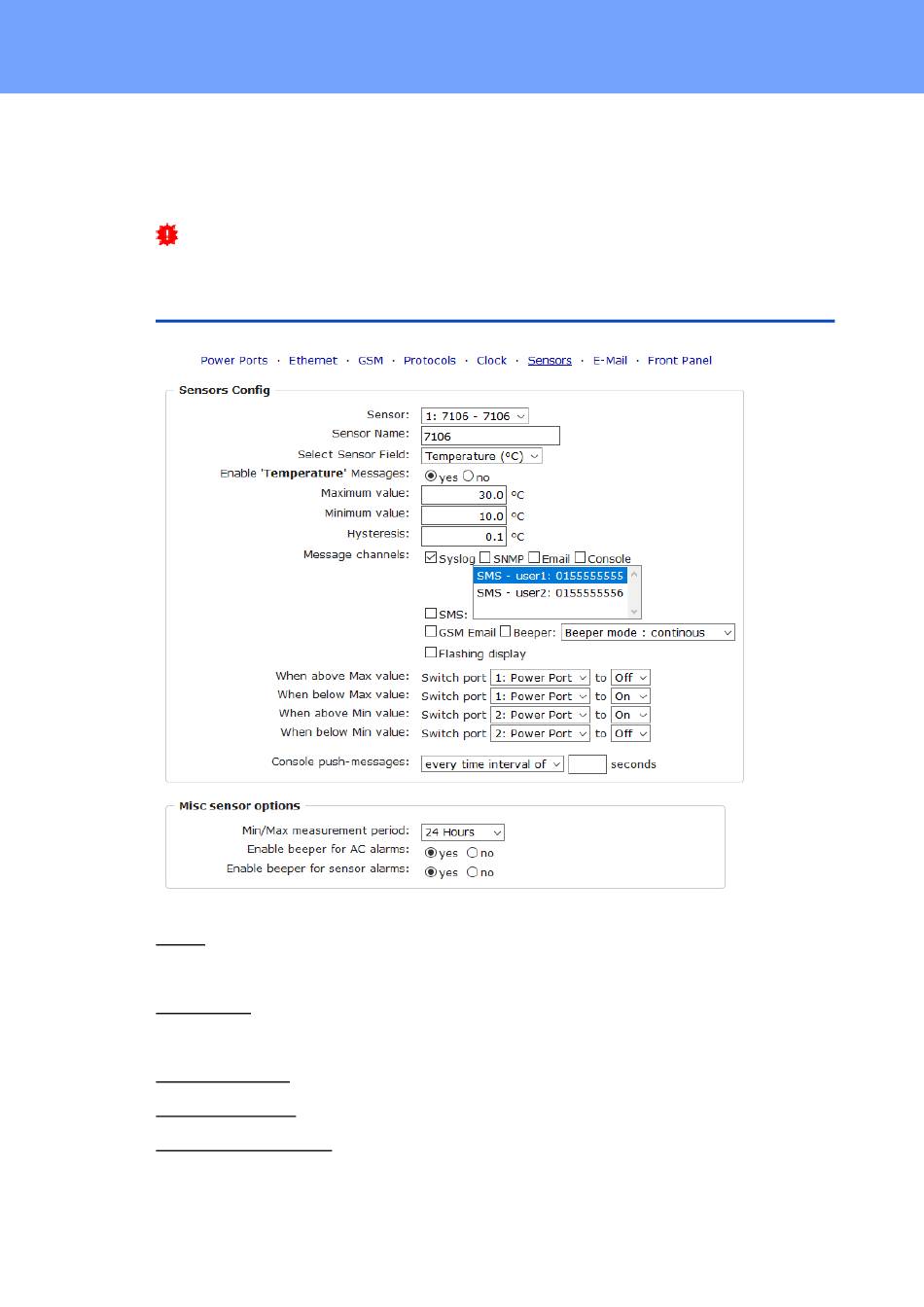
Task: Click the push-messages seconds input field
Action: click(587, 764)
